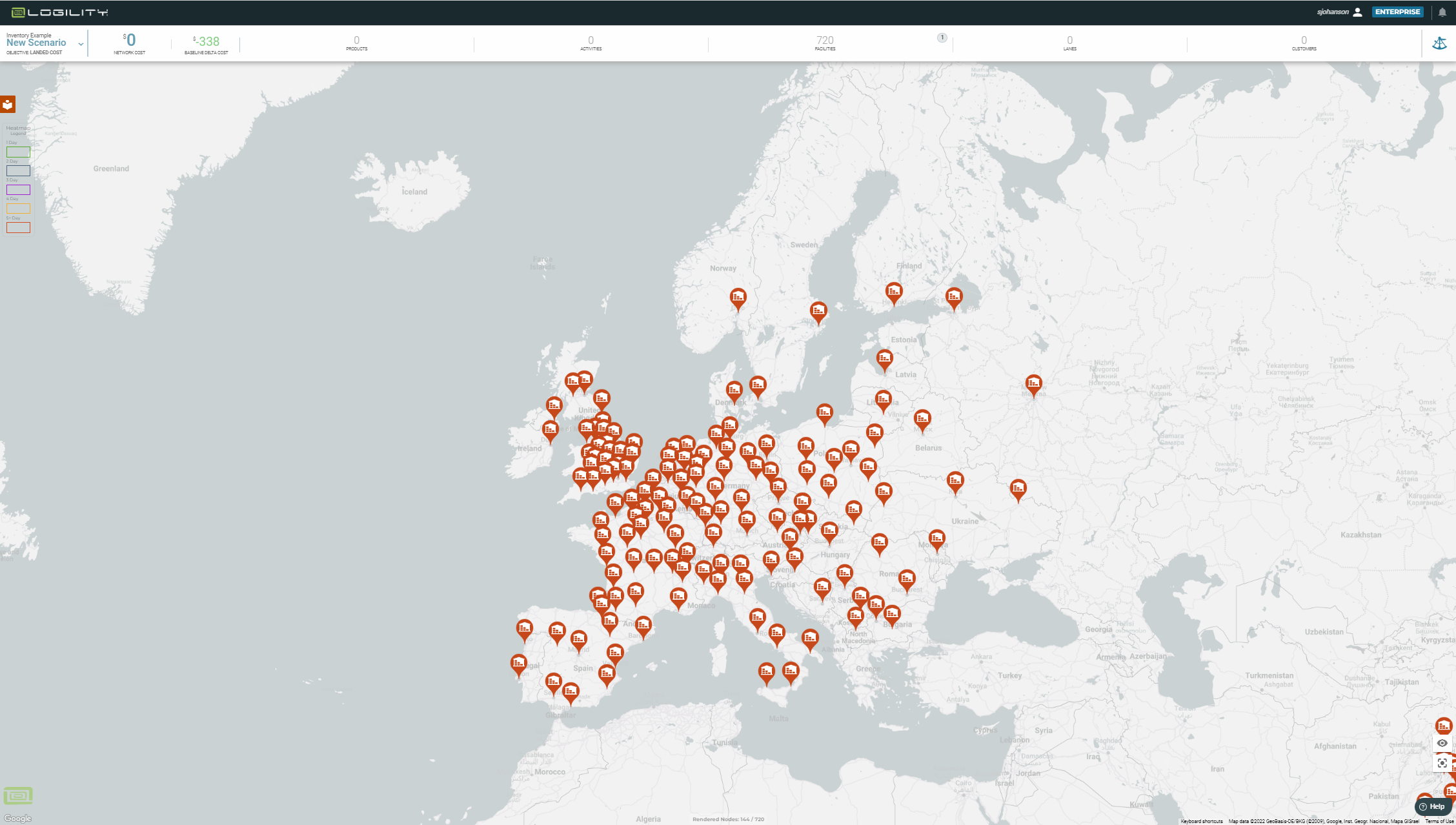Toggle the 1 Day heatmap legend box
Viewport: 1456px width, 825px height.
pos(18,152)
